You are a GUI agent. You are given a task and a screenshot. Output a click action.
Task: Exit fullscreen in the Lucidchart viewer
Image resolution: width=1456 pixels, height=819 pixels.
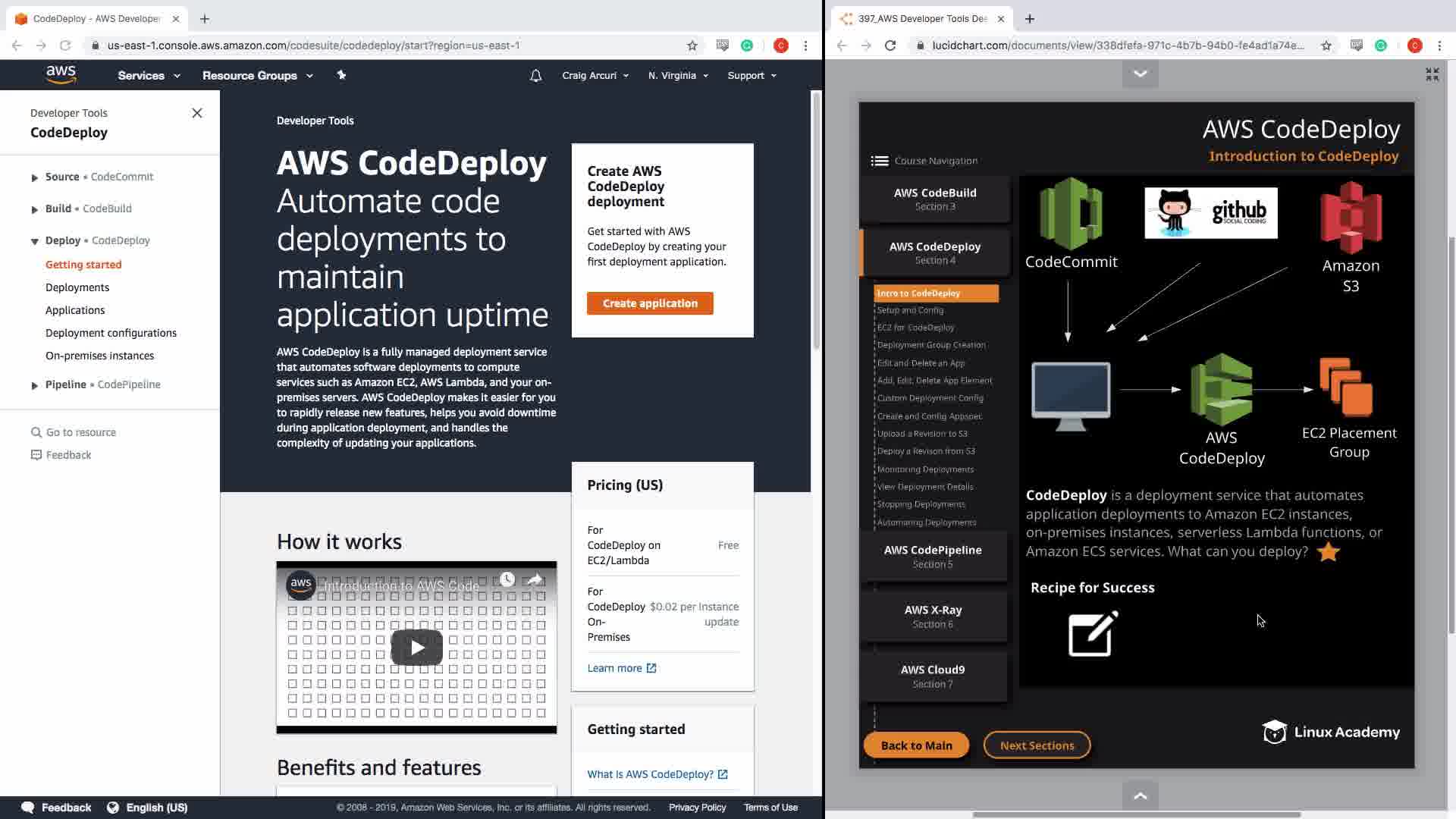pyautogui.click(x=1432, y=74)
